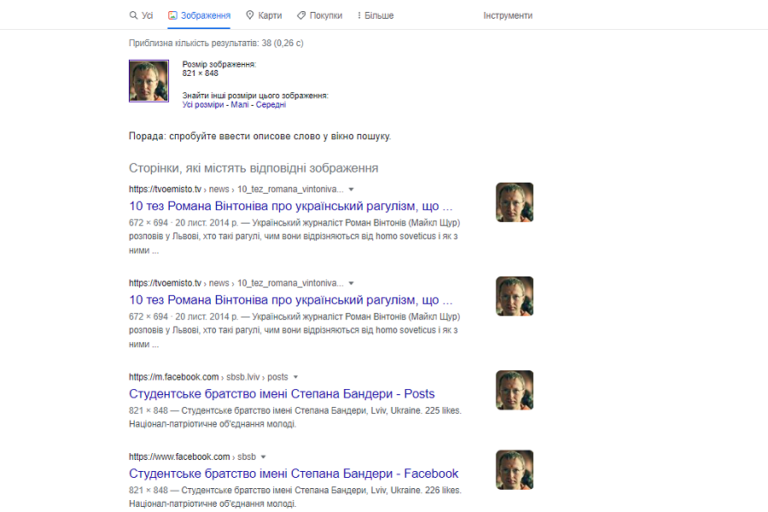Open thumbnail of the m.facebook.com Posts result
This screenshot has width=768, height=512.
tap(514, 390)
